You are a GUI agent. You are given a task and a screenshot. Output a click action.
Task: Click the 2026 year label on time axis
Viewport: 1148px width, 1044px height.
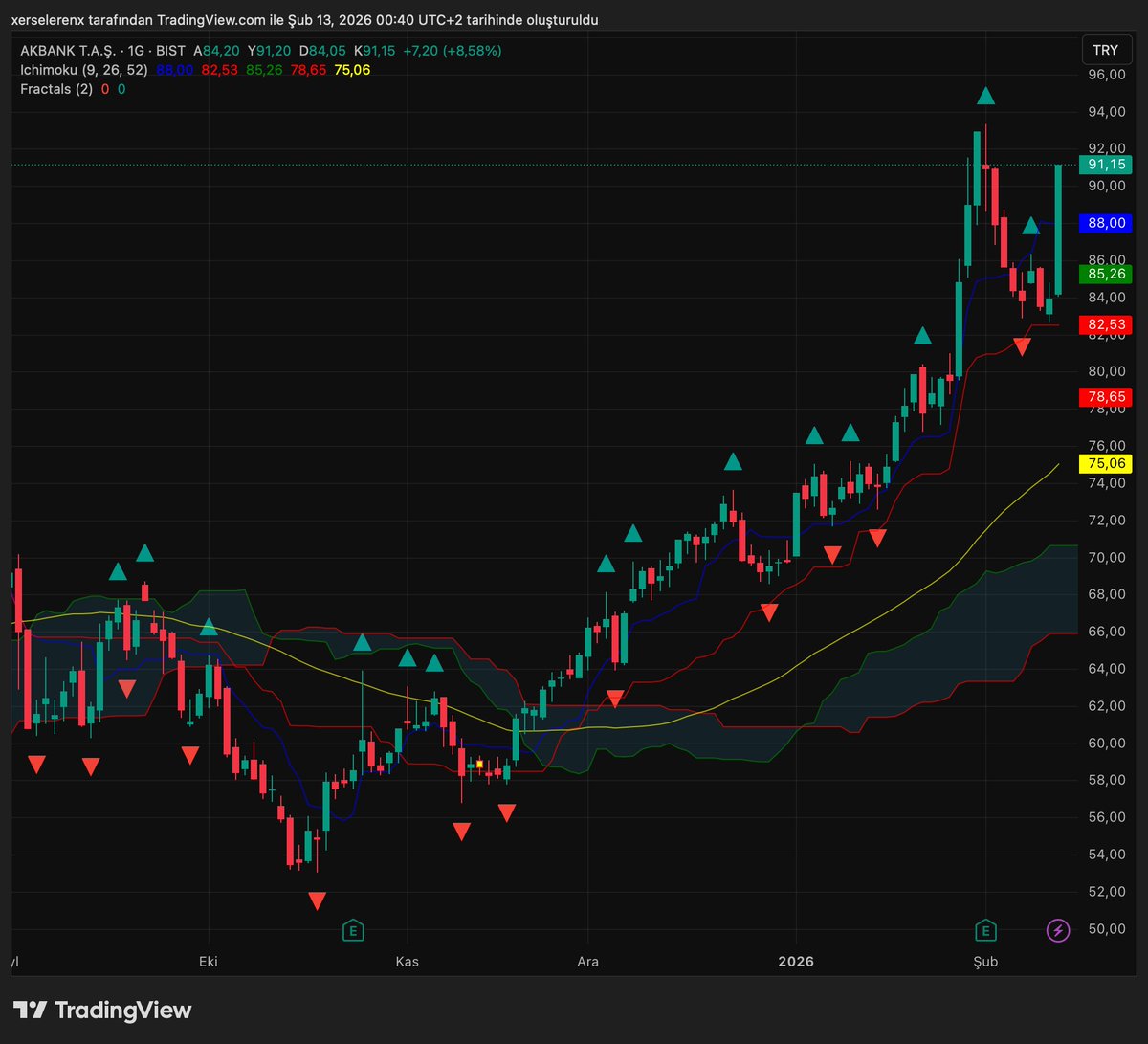(x=796, y=962)
